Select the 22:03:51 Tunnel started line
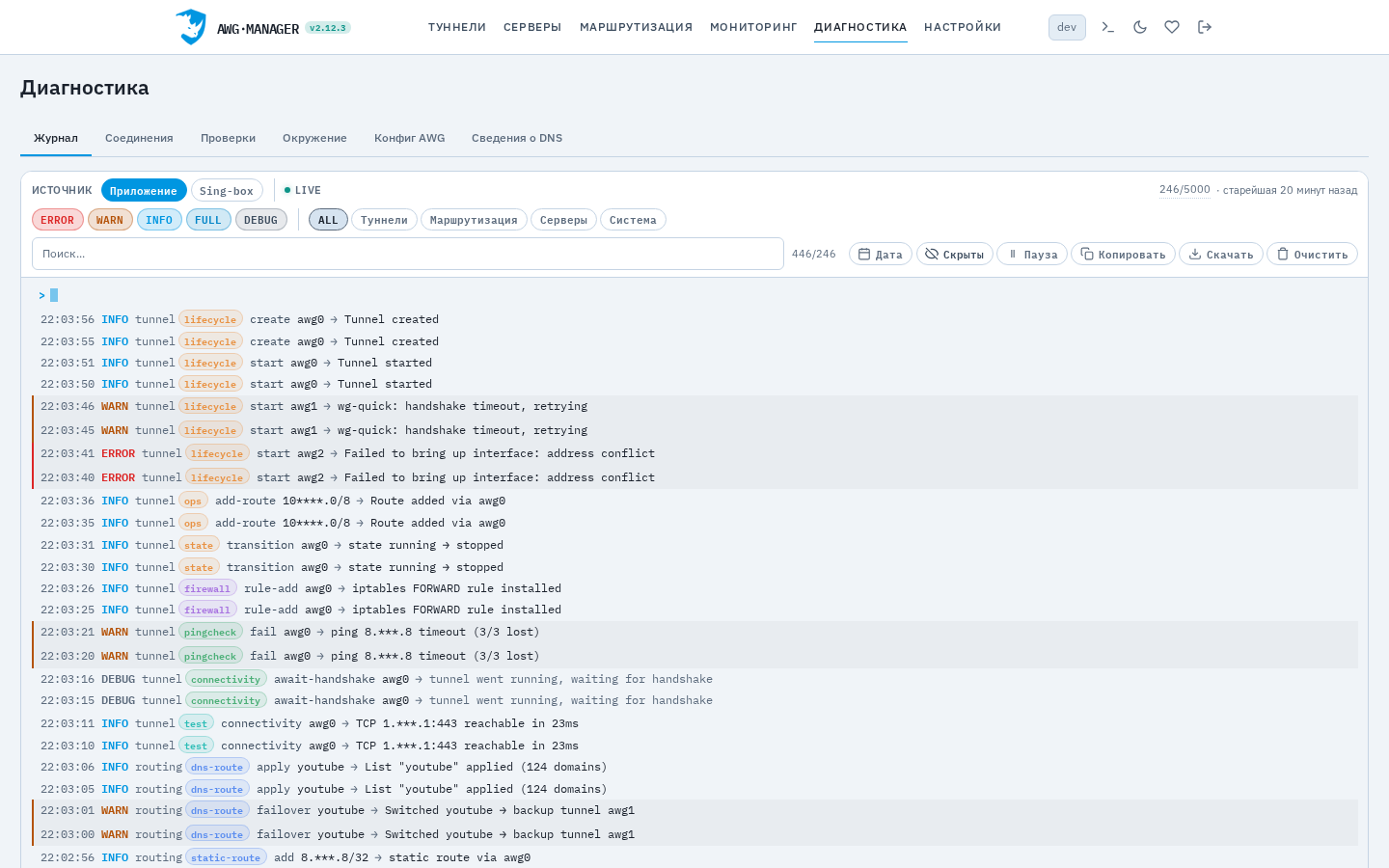 pyautogui.click(x=695, y=363)
